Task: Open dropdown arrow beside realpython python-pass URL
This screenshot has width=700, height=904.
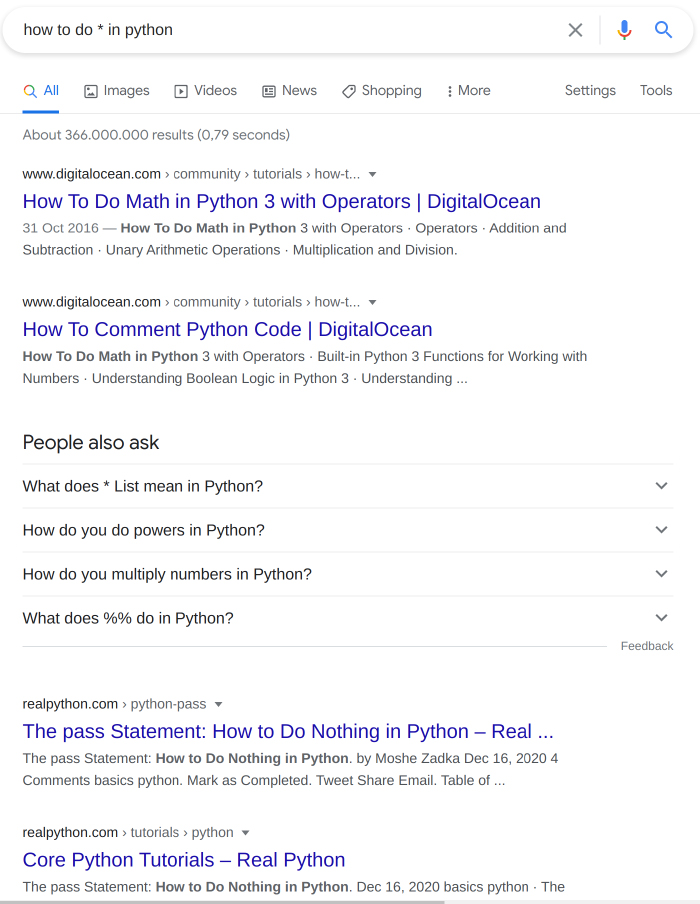Action: coord(219,704)
